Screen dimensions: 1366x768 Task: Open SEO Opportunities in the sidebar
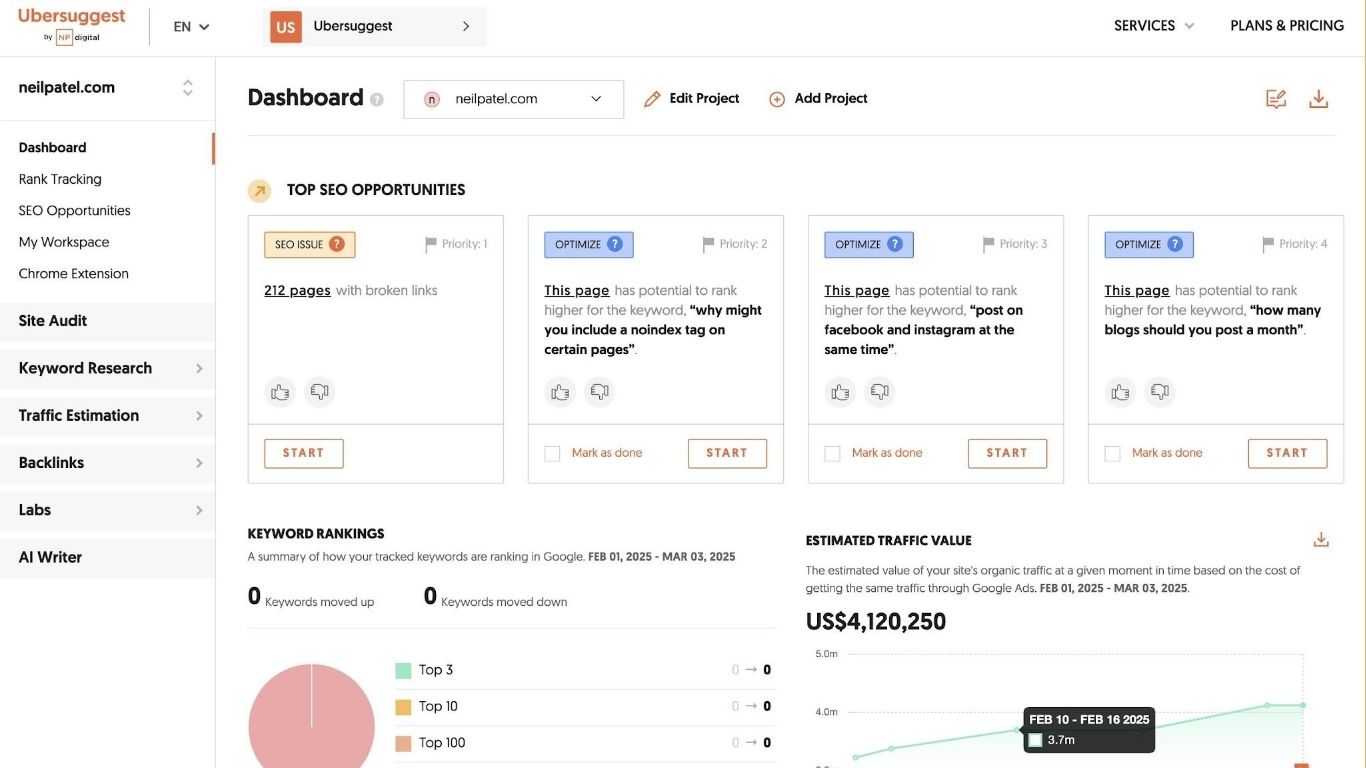click(x=74, y=210)
